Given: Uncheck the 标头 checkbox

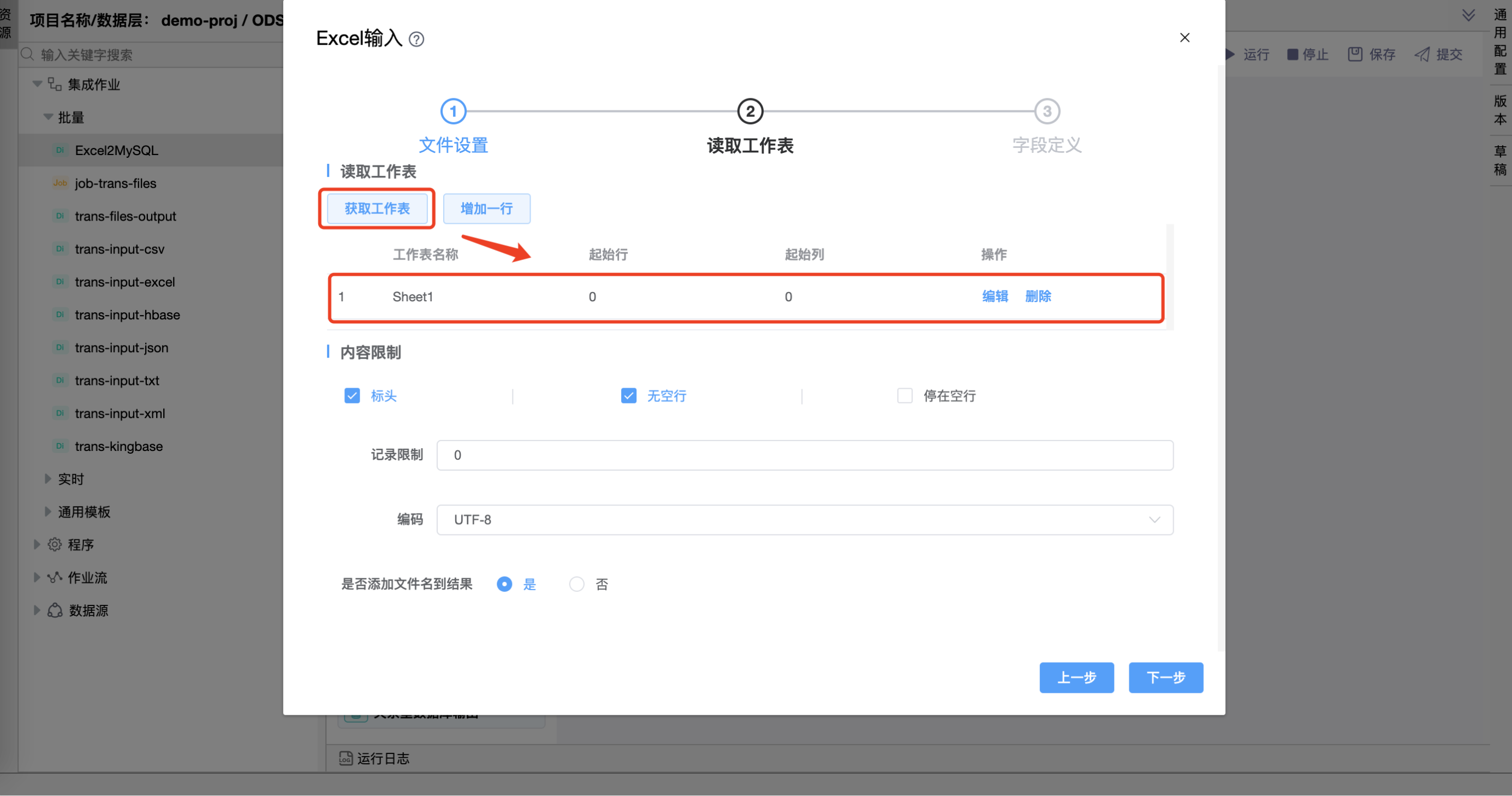Looking at the screenshot, I should 352,396.
